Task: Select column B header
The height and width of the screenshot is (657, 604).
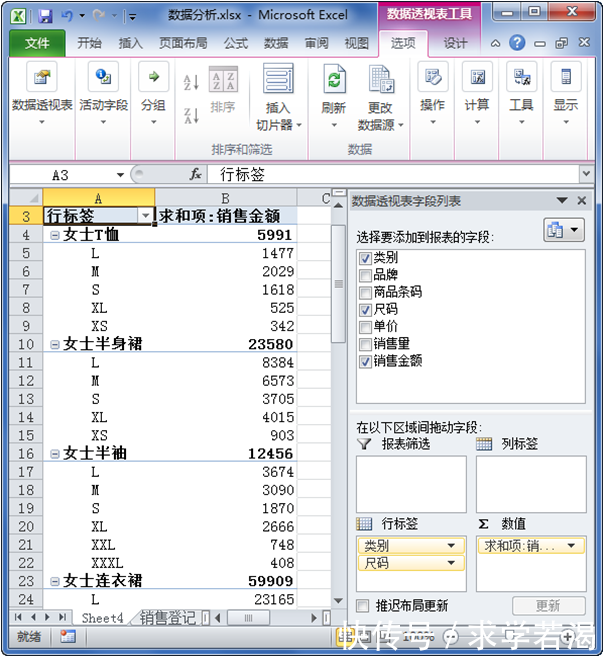Action: coord(225,198)
